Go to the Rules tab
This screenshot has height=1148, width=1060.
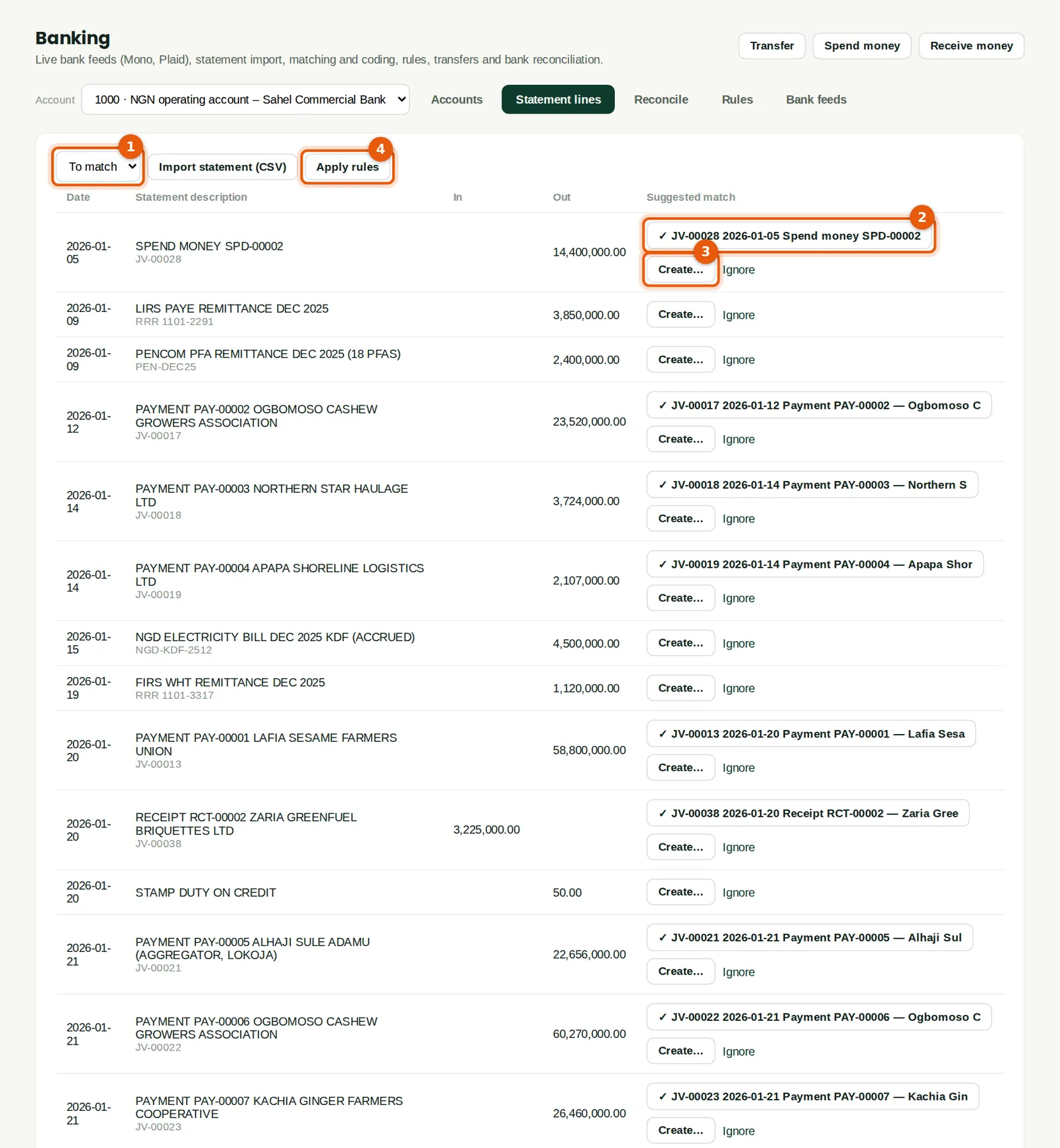[737, 99]
